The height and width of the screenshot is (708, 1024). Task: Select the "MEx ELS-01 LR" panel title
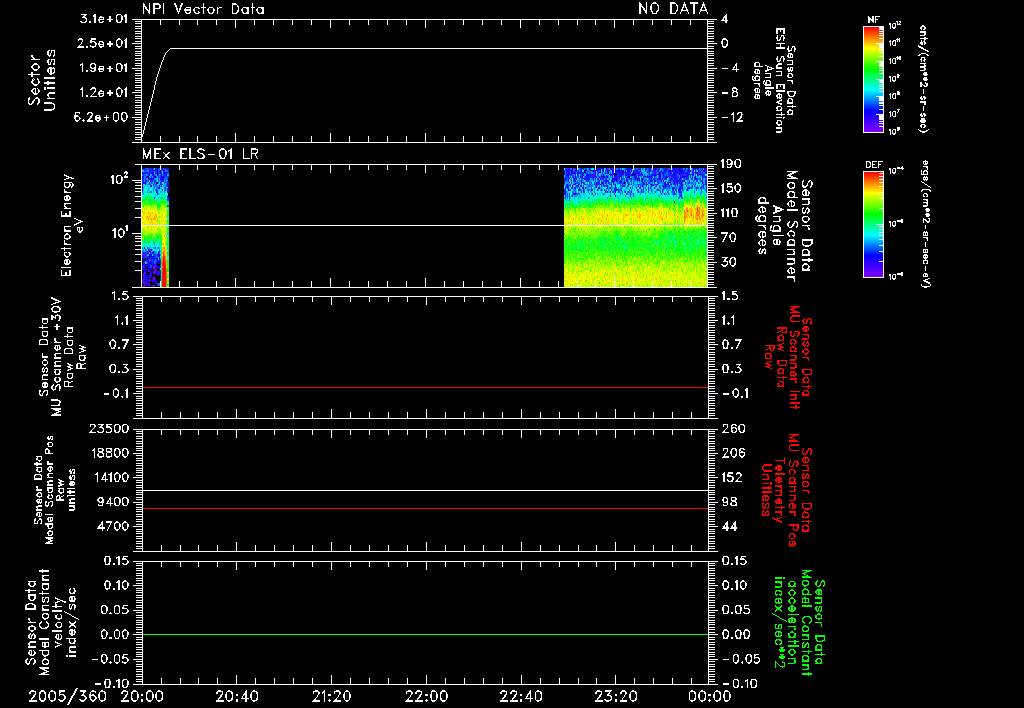(200, 154)
